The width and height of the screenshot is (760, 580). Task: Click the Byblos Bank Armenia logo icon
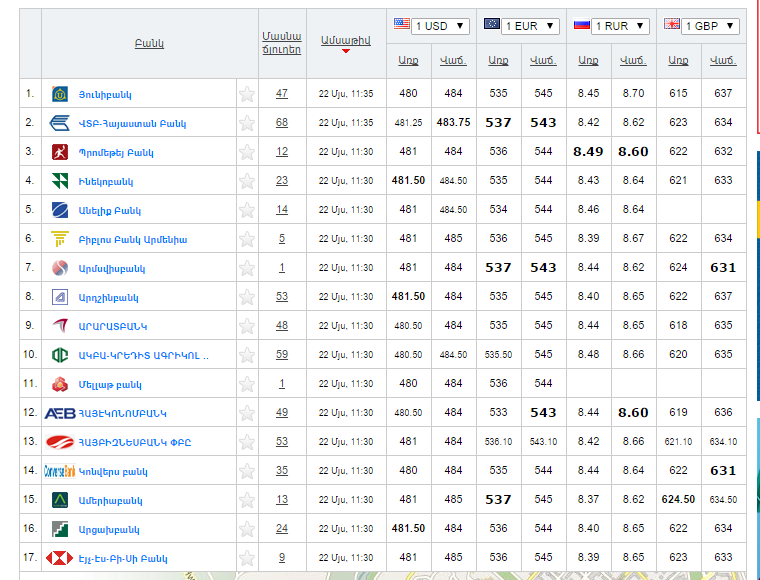pyautogui.click(x=60, y=239)
